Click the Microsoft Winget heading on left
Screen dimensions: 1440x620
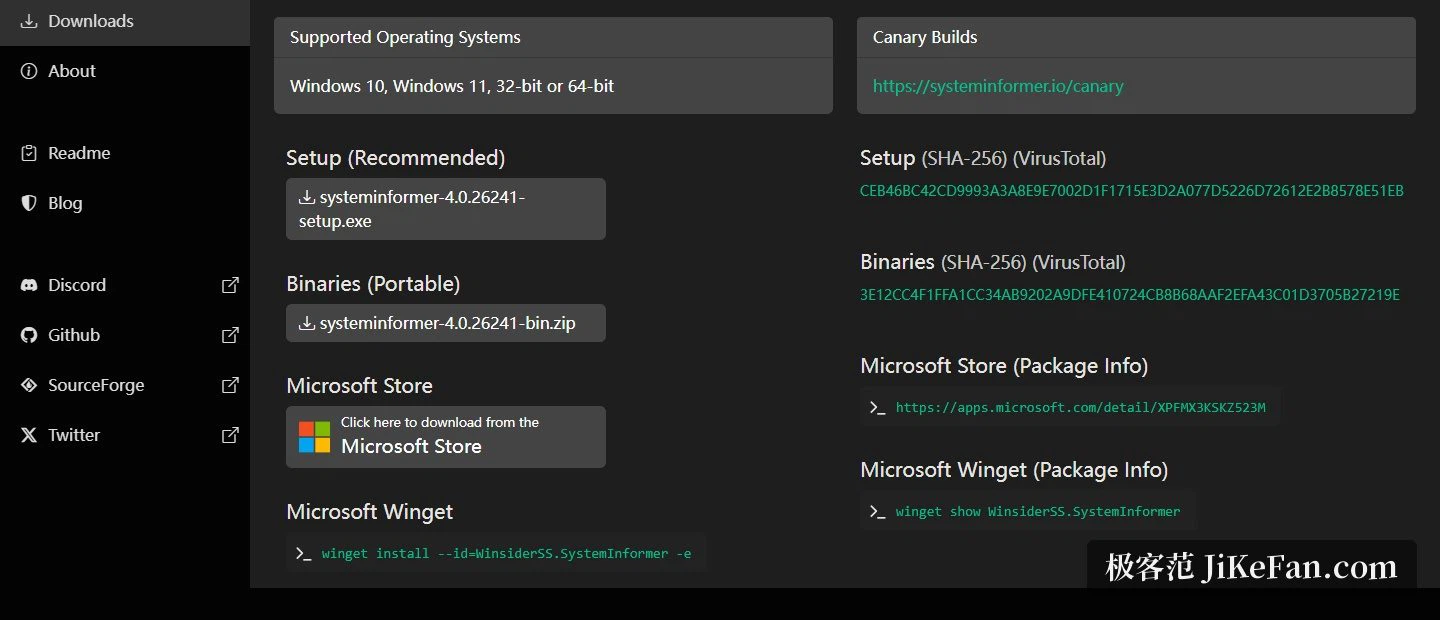click(x=370, y=512)
